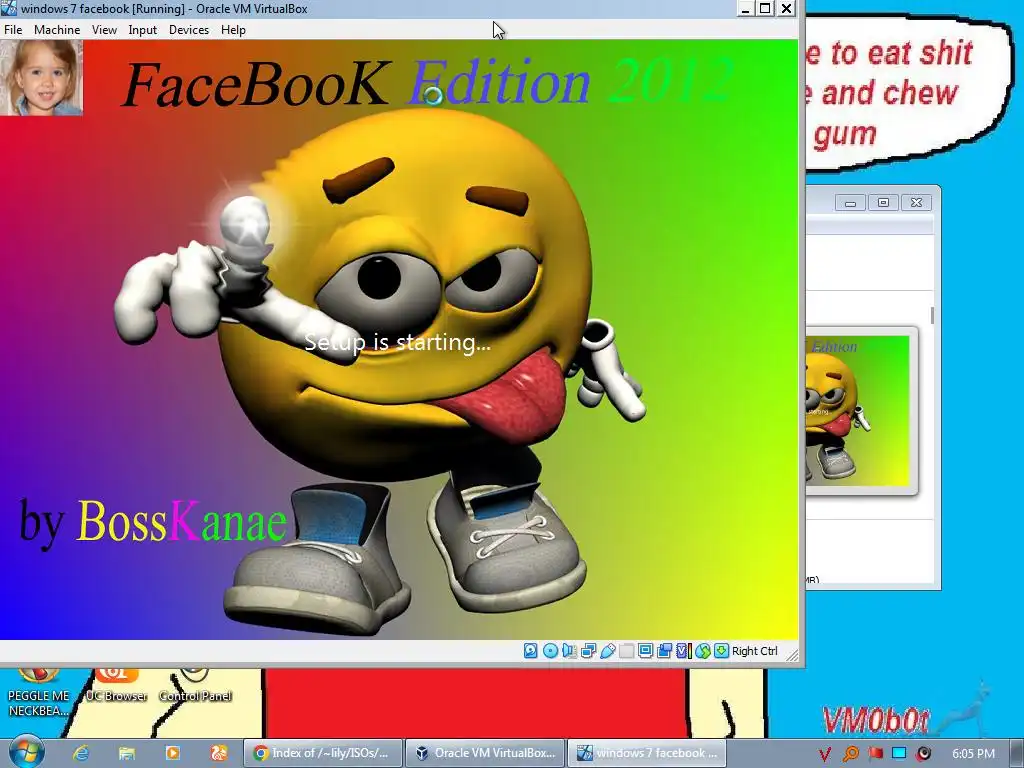Minimize the background VirtualBox Manager window
Image resolution: width=1024 pixels, height=768 pixels.
pos(850,202)
